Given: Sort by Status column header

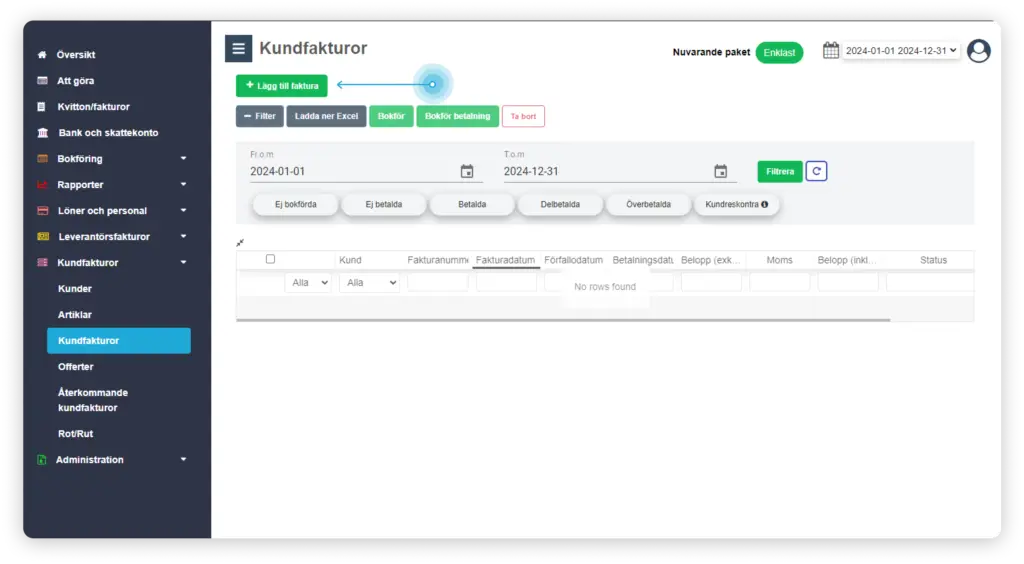Looking at the screenshot, I should tap(933, 260).
